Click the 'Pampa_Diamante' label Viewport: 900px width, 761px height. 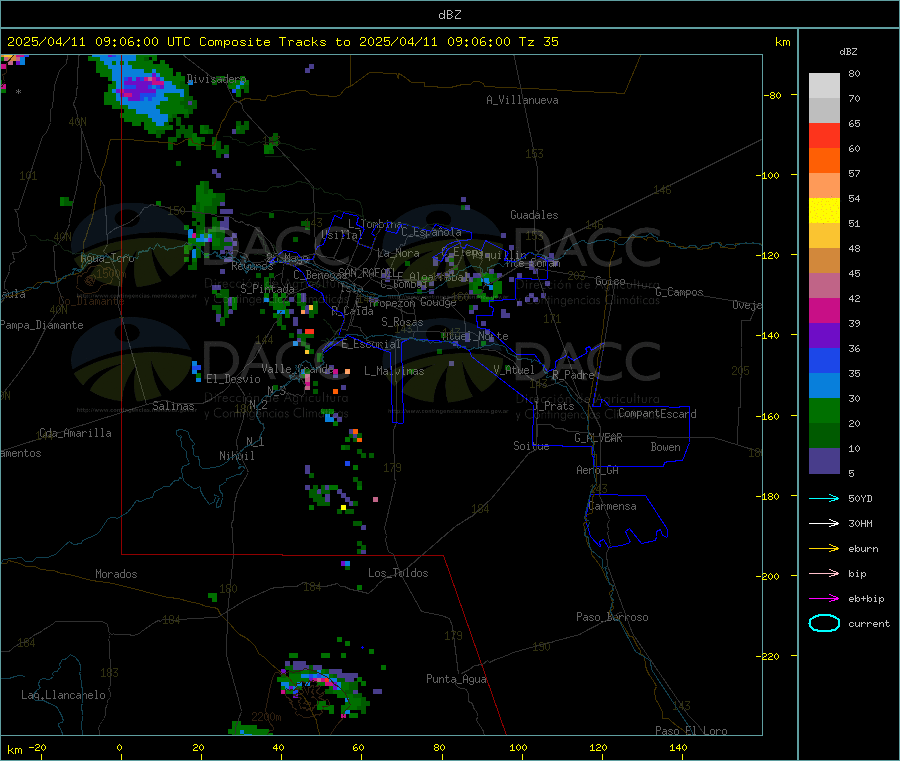(42, 325)
